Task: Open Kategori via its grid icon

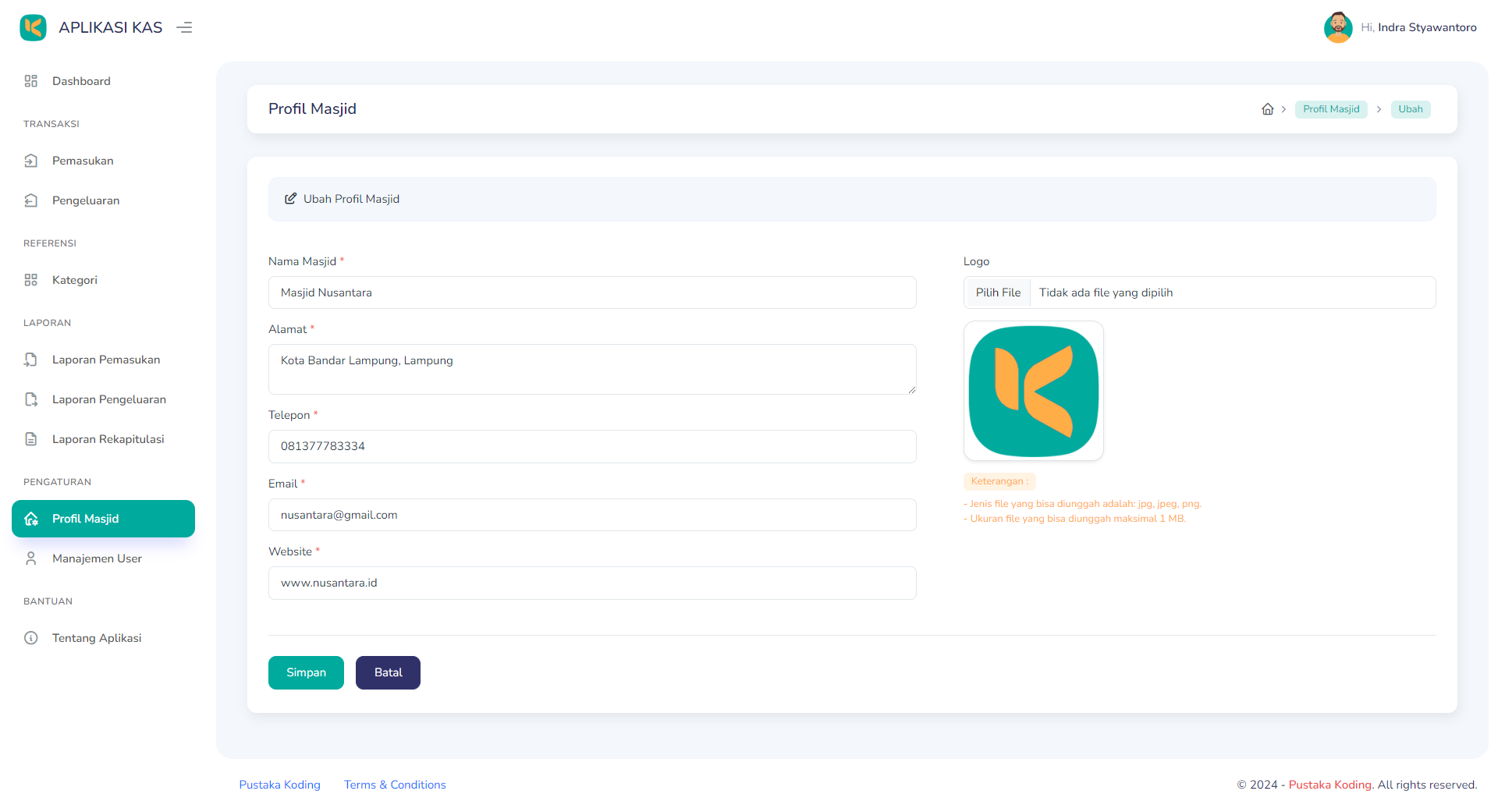Action: pos(31,279)
